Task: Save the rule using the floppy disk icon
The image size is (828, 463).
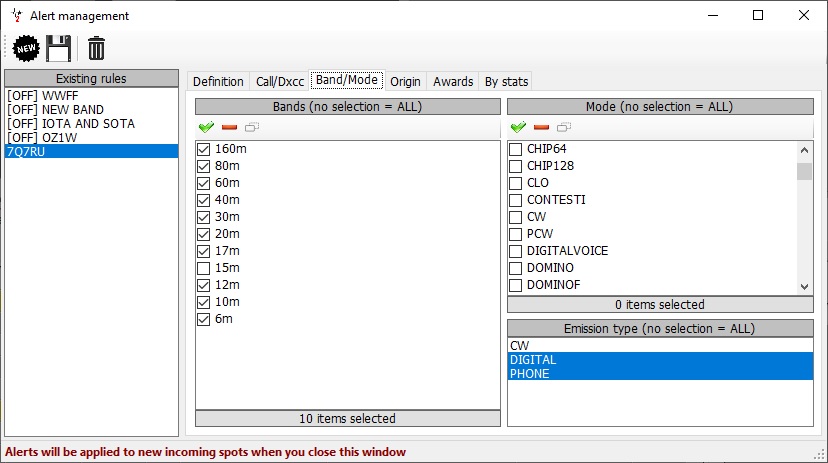Action: coord(58,49)
